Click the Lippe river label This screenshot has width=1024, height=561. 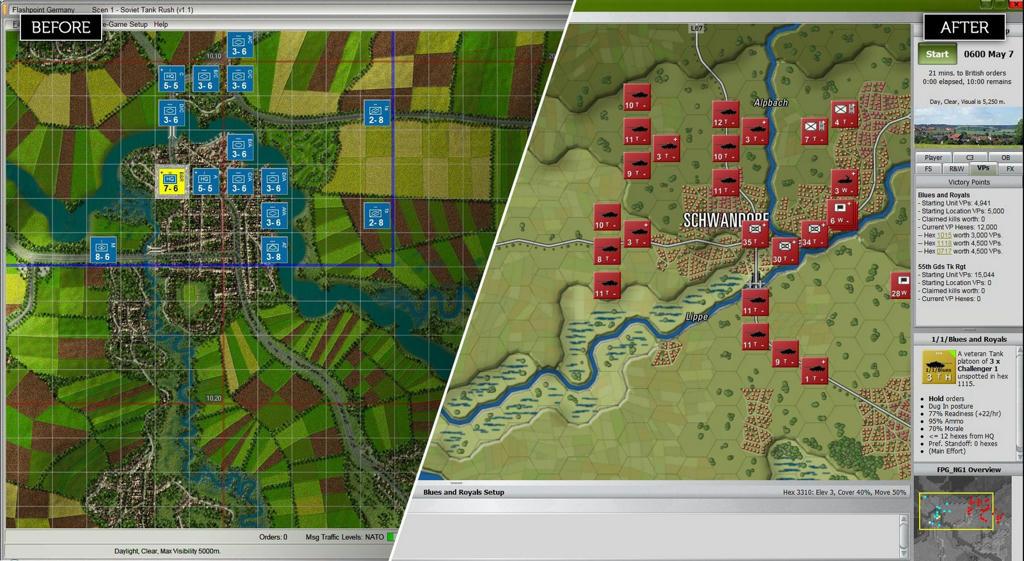click(697, 317)
